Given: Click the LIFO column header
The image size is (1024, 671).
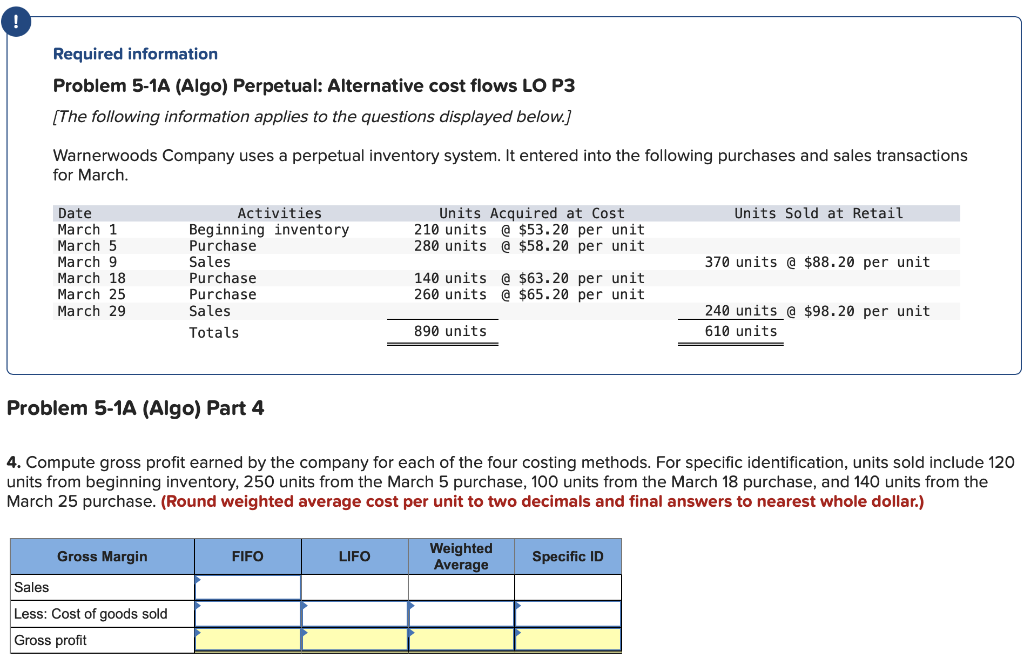Looking at the screenshot, I should tap(355, 557).
